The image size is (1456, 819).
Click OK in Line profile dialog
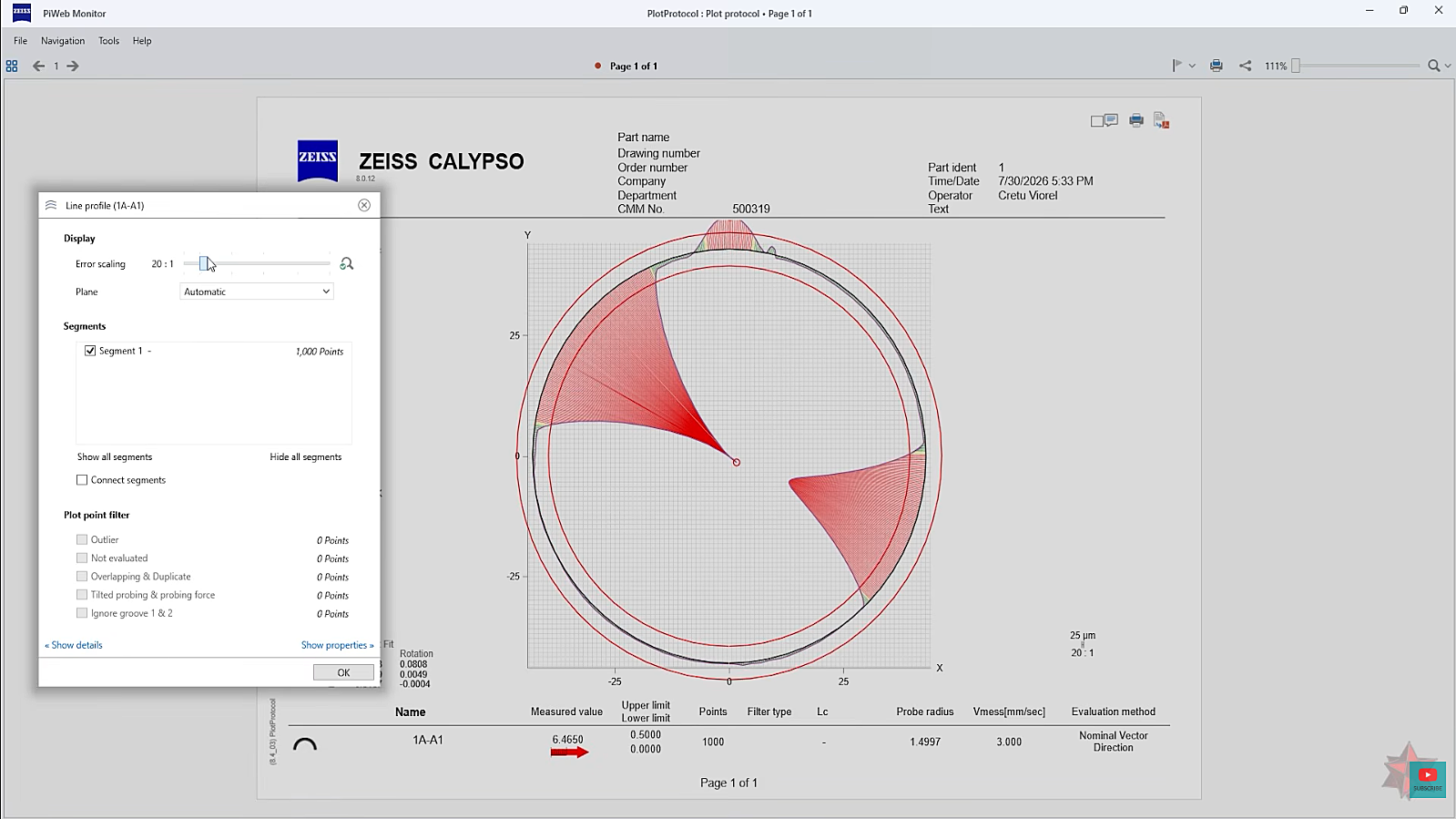pos(343,672)
